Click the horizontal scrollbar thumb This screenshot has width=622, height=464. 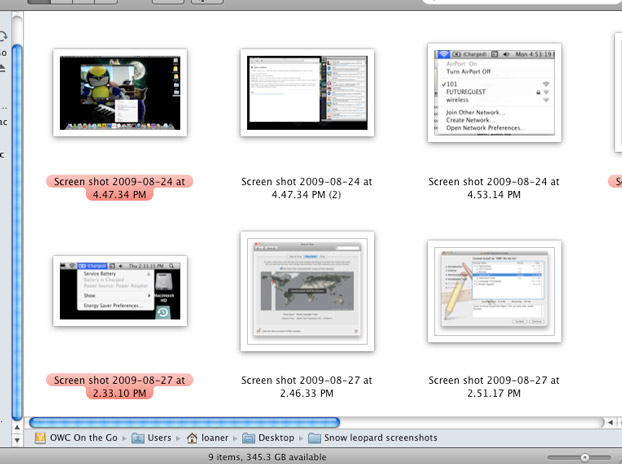pos(185,422)
